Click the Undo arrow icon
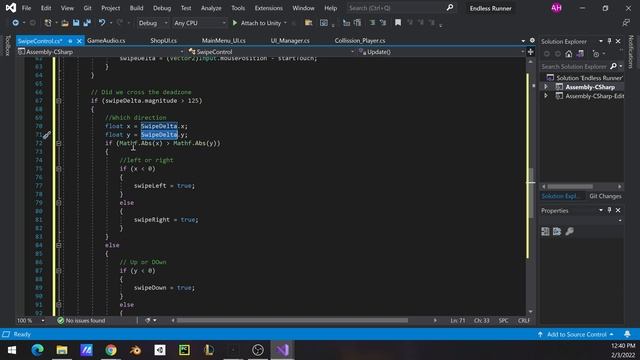This screenshot has height=360, width=640. [x=102, y=23]
